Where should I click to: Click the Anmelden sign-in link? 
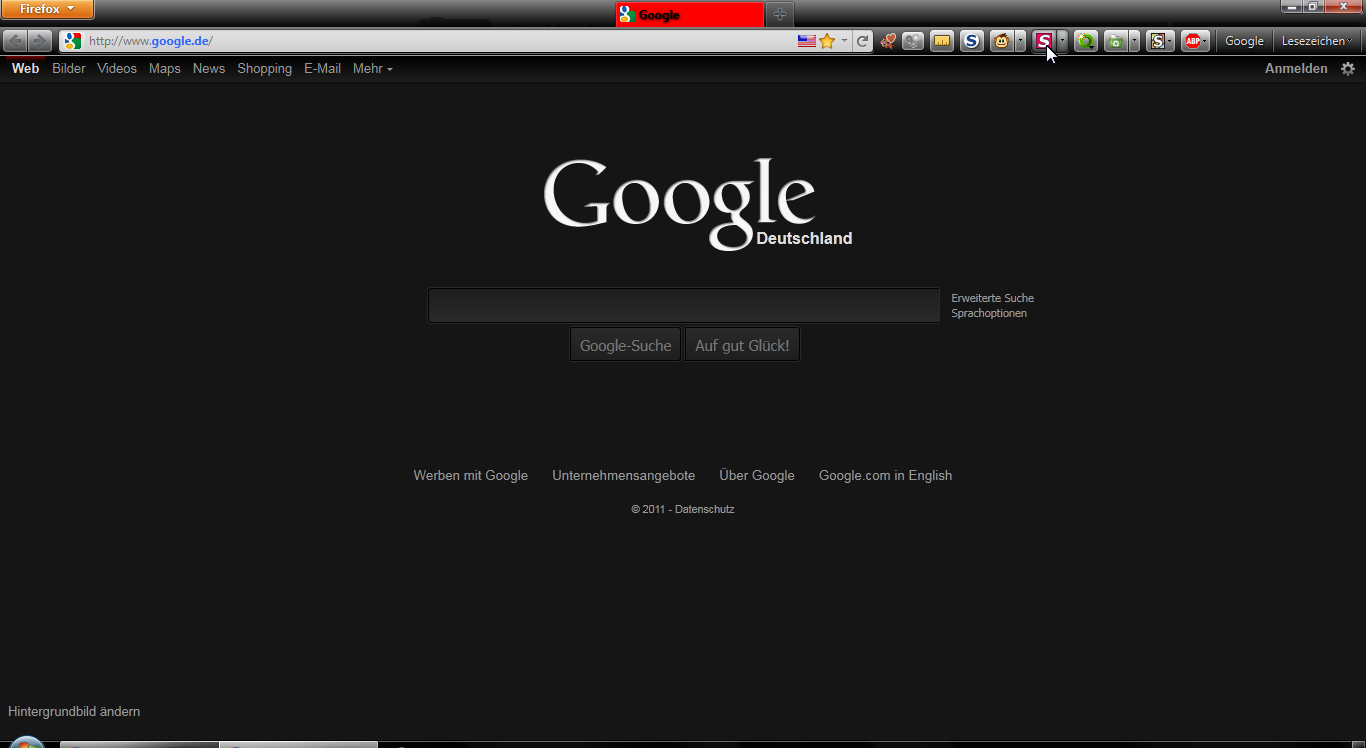(x=1296, y=69)
